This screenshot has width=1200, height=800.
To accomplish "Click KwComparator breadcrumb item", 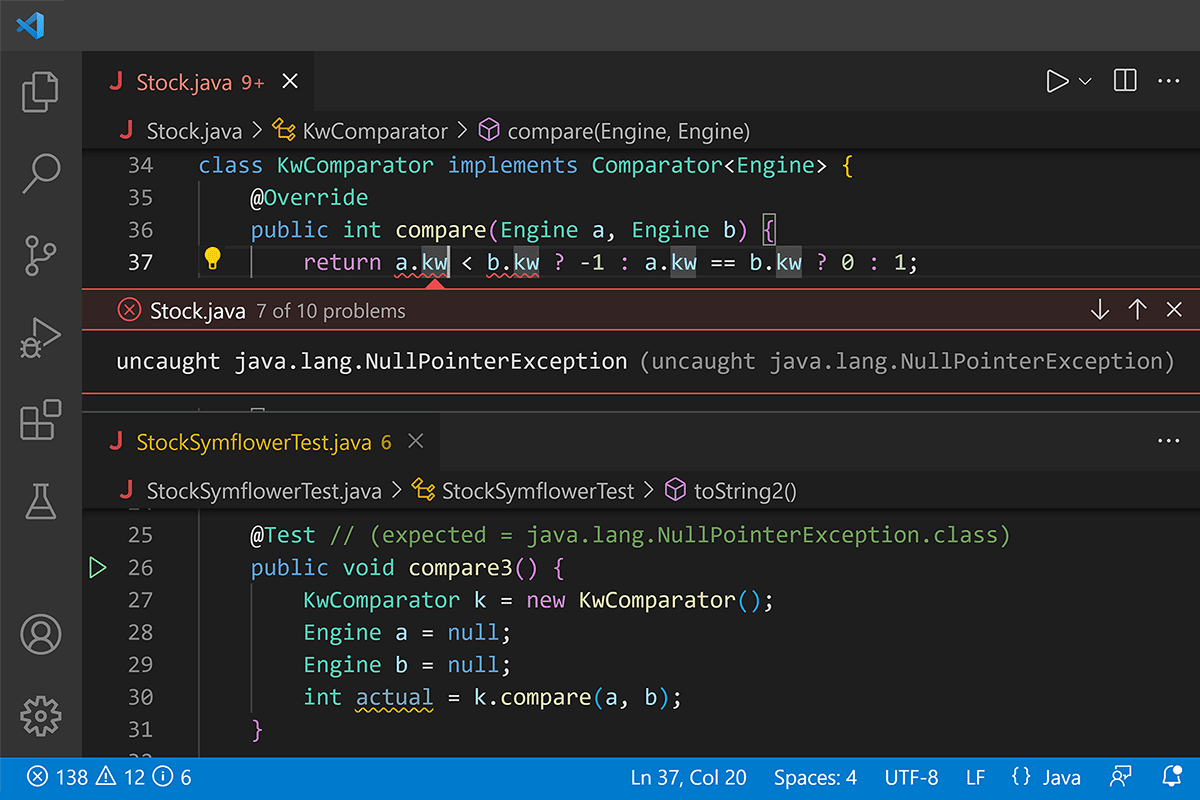I will coord(361,131).
